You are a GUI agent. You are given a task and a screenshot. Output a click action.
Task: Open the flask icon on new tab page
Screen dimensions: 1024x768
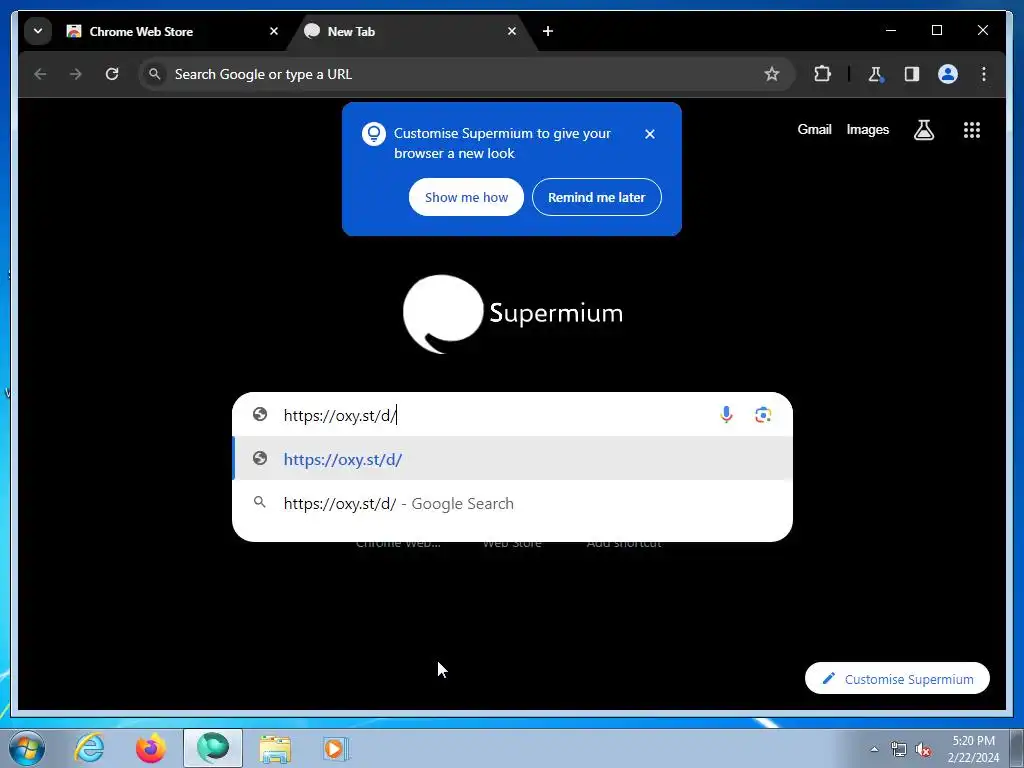[x=923, y=130]
